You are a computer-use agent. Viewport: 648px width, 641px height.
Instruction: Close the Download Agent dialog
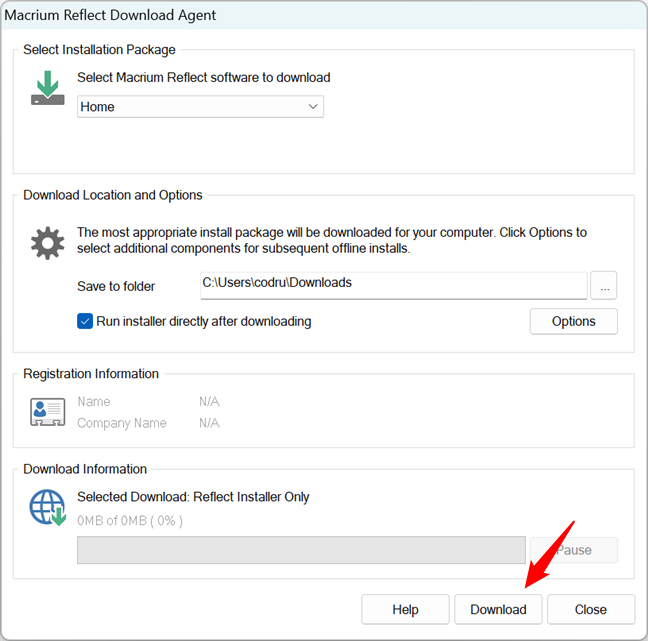point(590,609)
